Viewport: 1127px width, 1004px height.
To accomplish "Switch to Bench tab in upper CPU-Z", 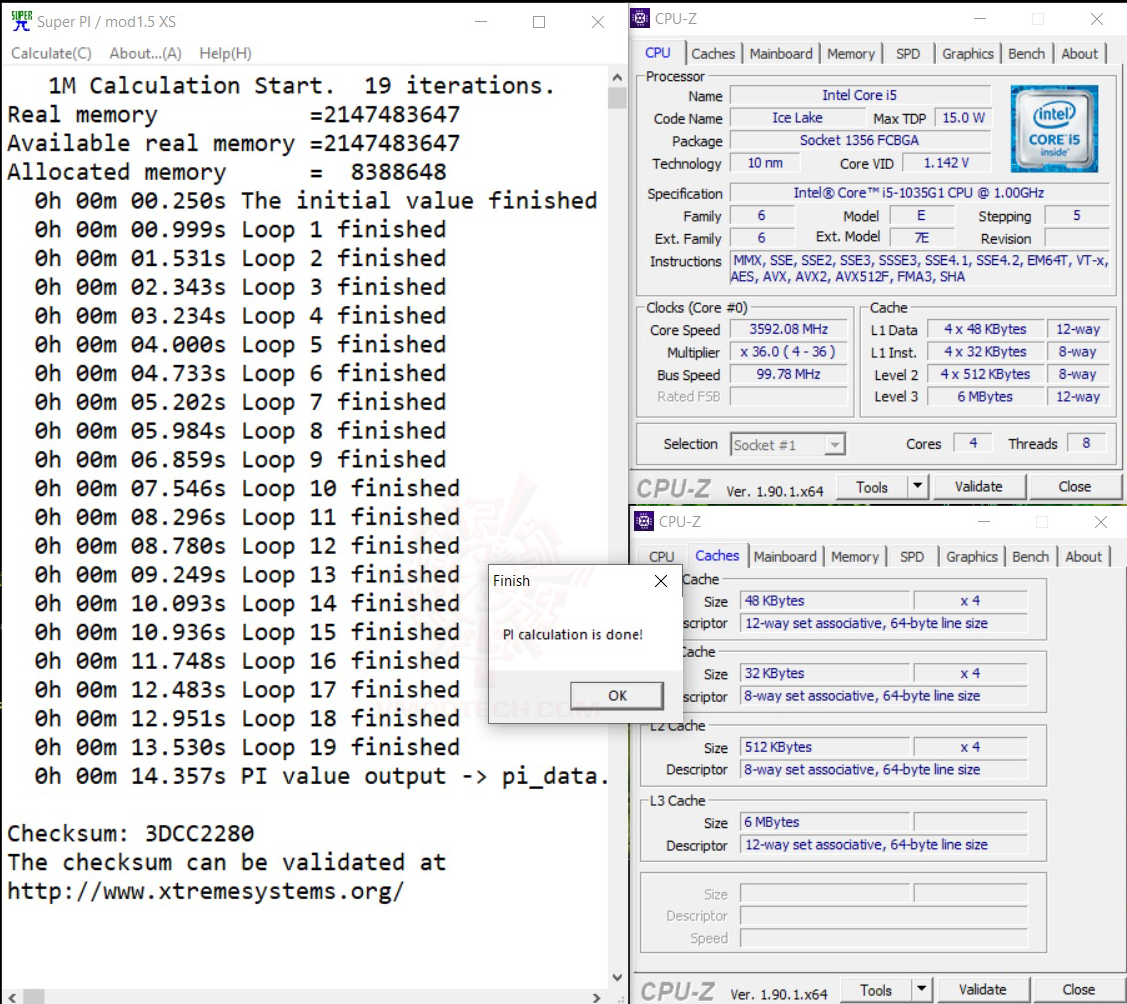I will [1026, 54].
